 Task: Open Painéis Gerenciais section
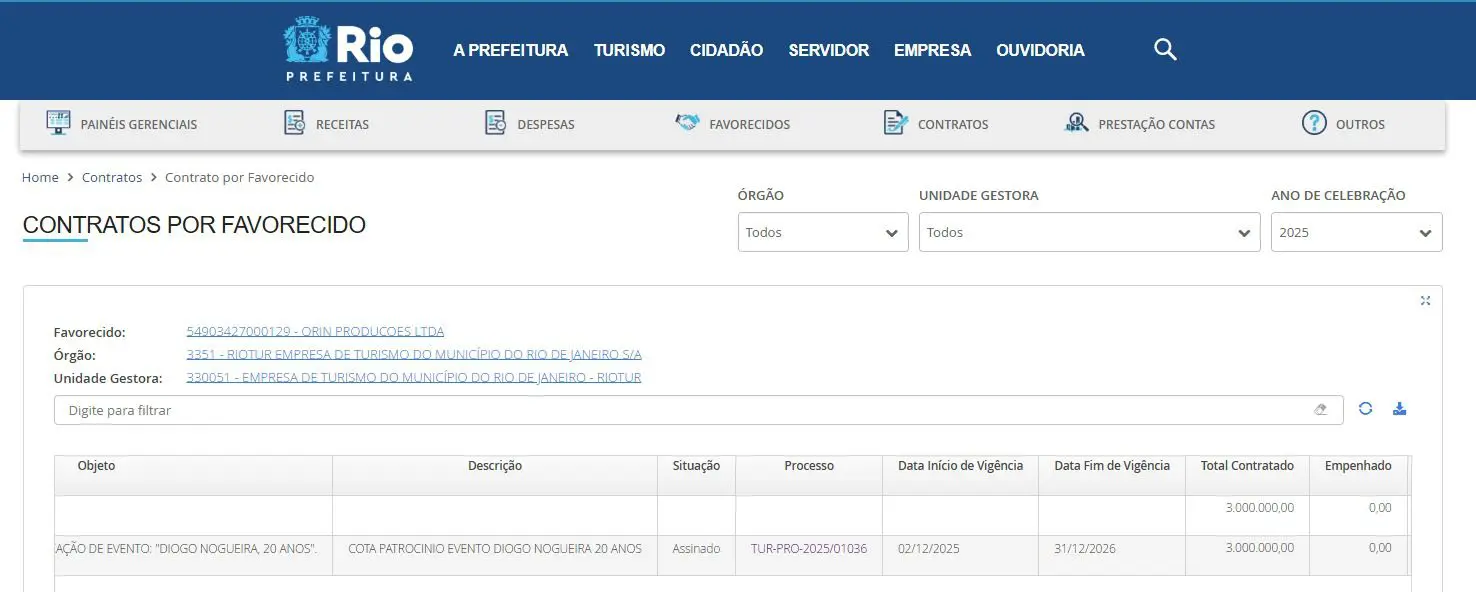[x=139, y=125]
